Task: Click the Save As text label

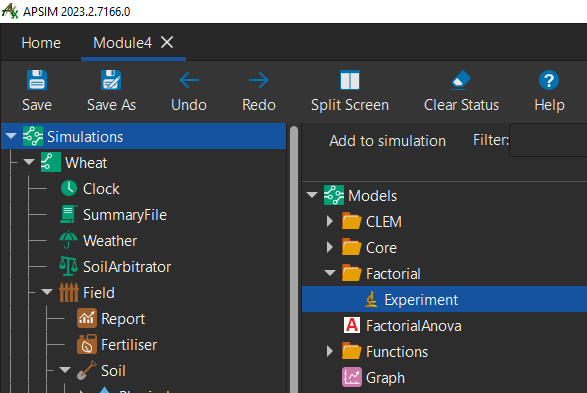Action: coord(111,105)
